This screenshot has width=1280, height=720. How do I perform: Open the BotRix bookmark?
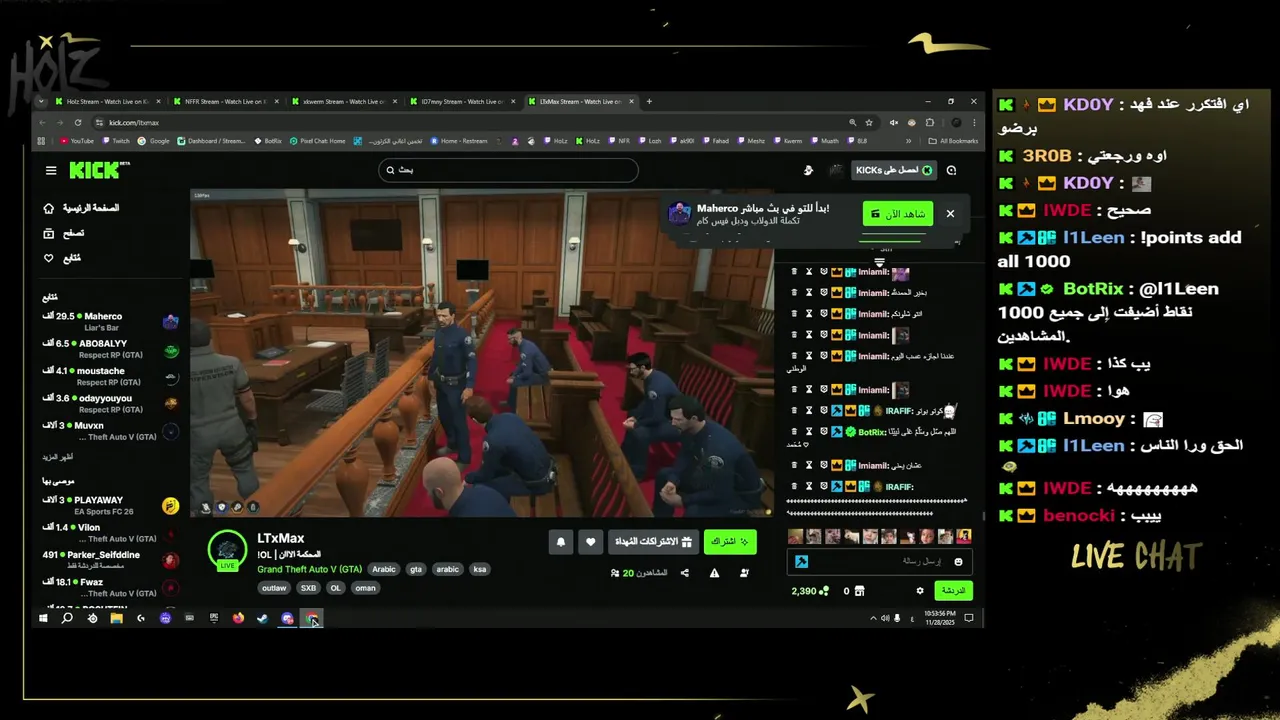(269, 141)
